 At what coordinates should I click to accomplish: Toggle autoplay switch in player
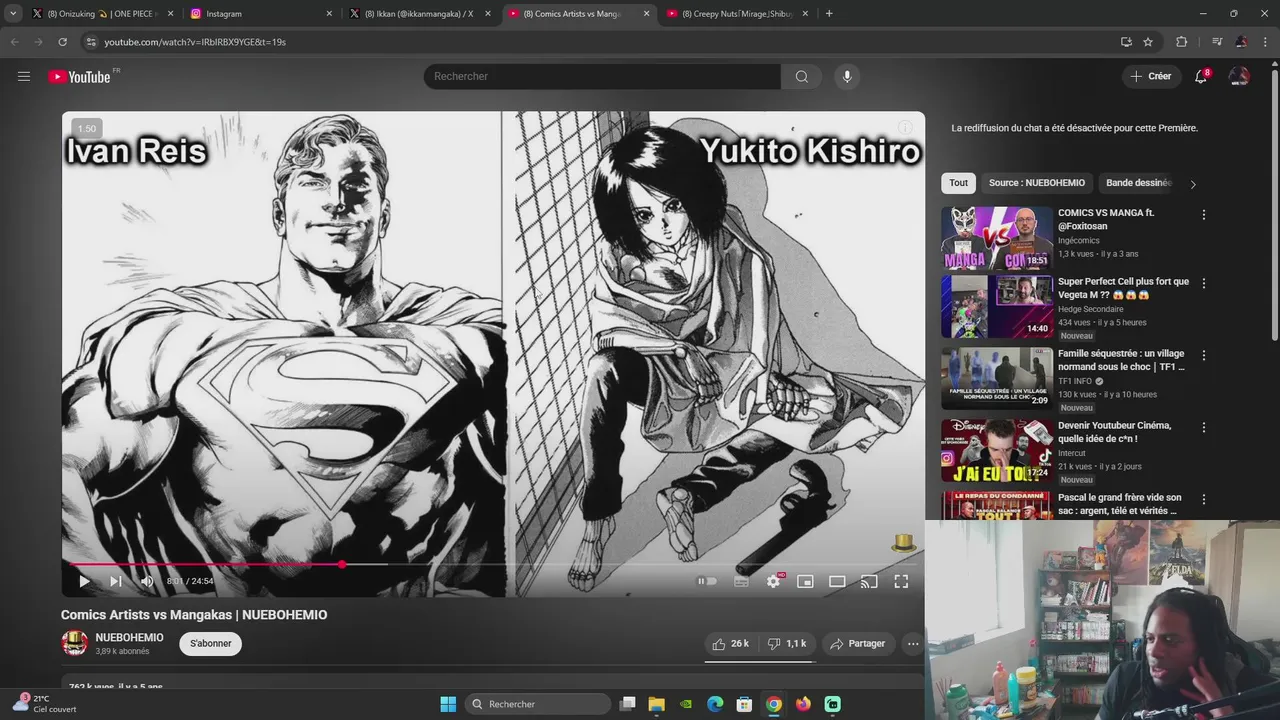click(708, 581)
